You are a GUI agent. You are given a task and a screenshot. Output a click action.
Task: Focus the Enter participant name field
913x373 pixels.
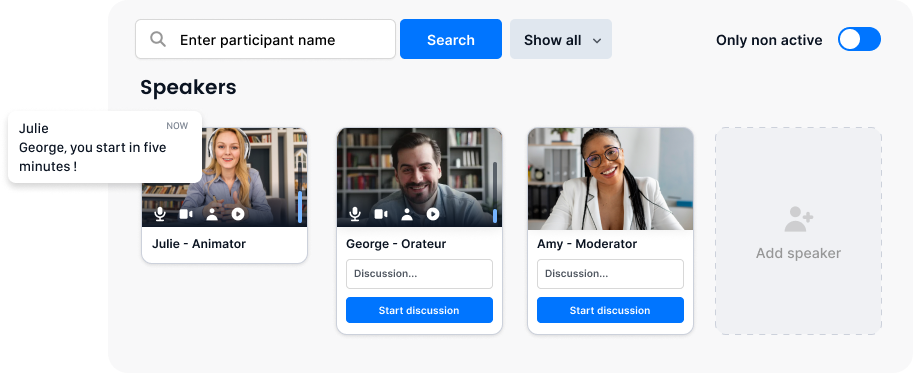coord(266,39)
